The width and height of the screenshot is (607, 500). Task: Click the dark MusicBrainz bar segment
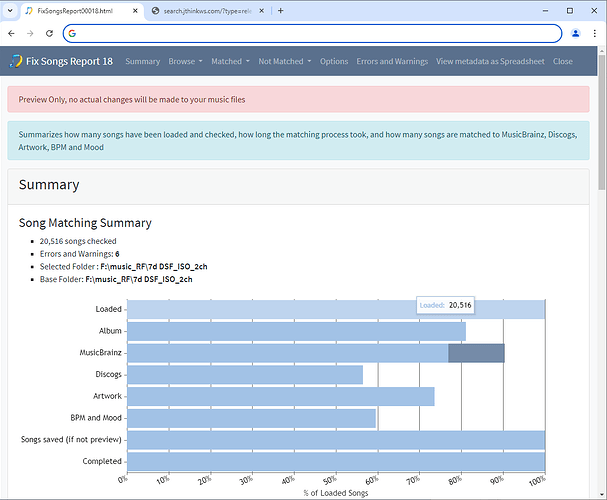(476, 353)
